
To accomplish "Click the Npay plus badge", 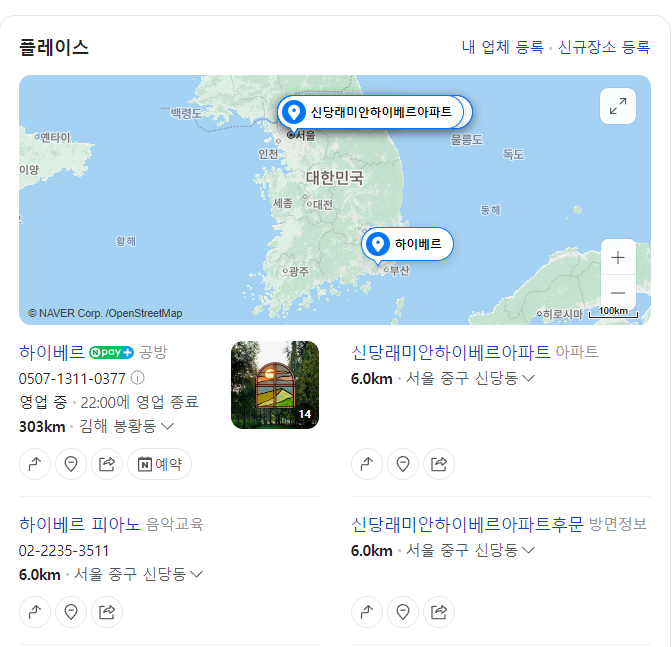I will click(111, 352).
